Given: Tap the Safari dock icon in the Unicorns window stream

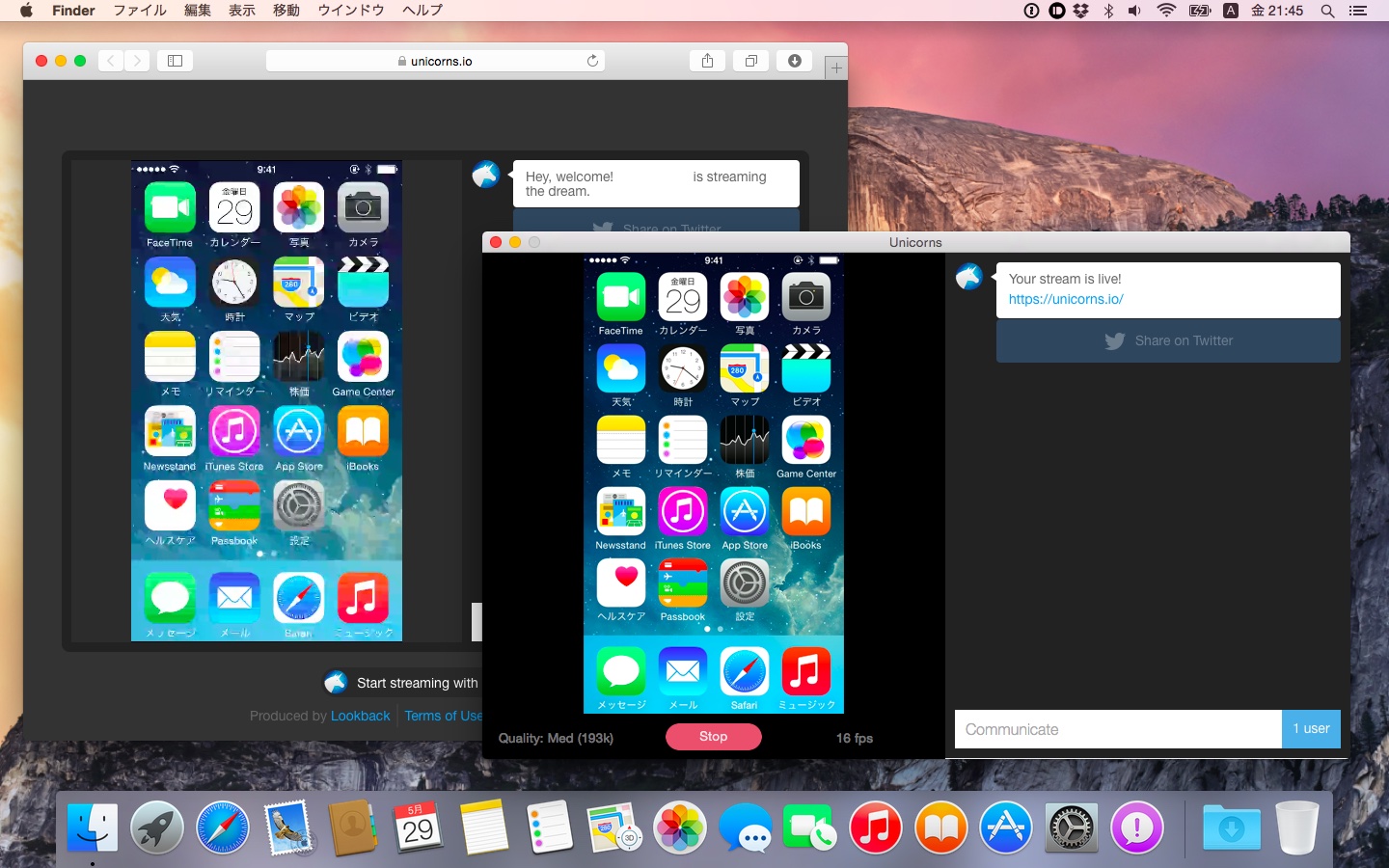Looking at the screenshot, I should 745,672.
